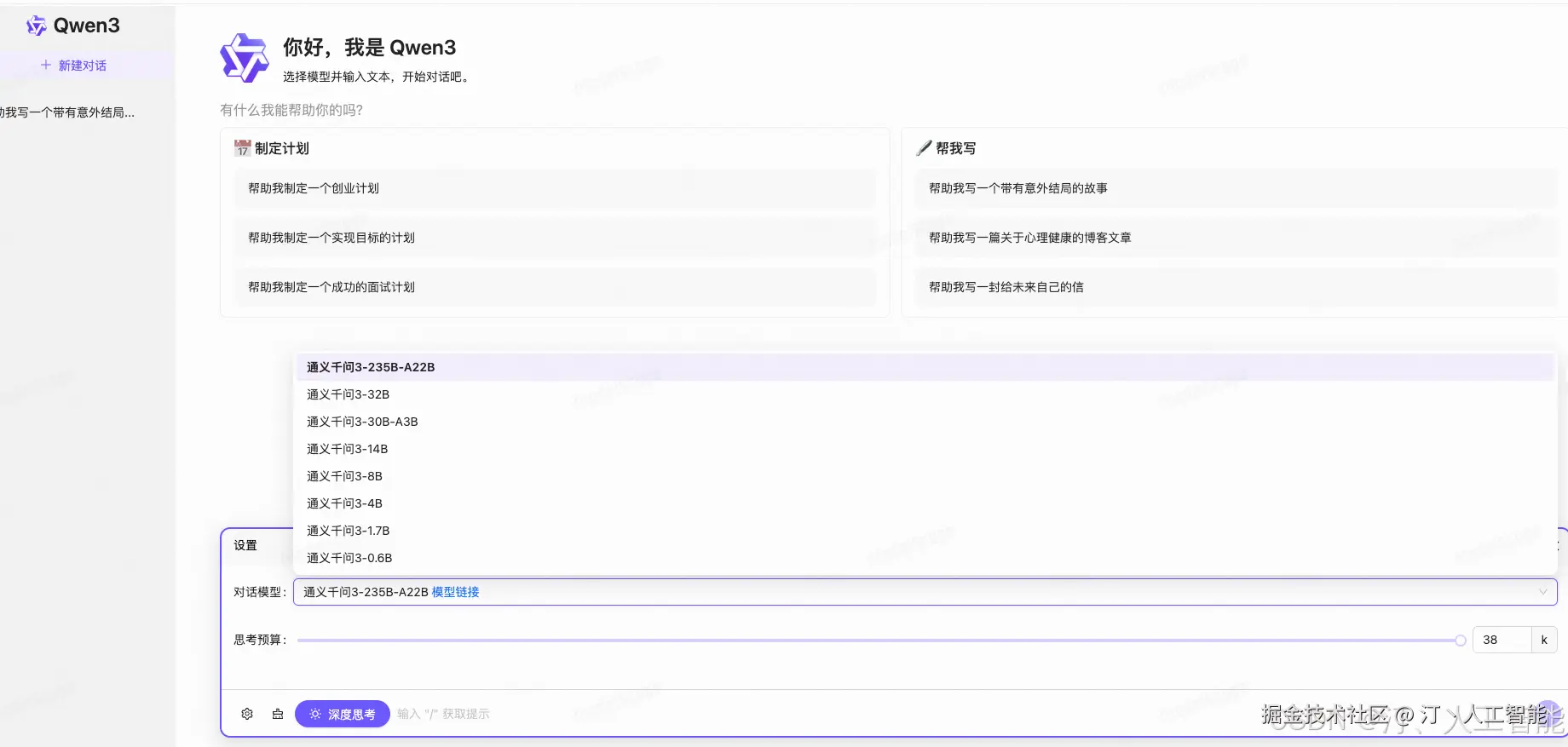Screen dimensions: 1568x747
Task: Choose prompt 帮助我制定一个实现目标的计划
Action: pyautogui.click(x=555, y=238)
